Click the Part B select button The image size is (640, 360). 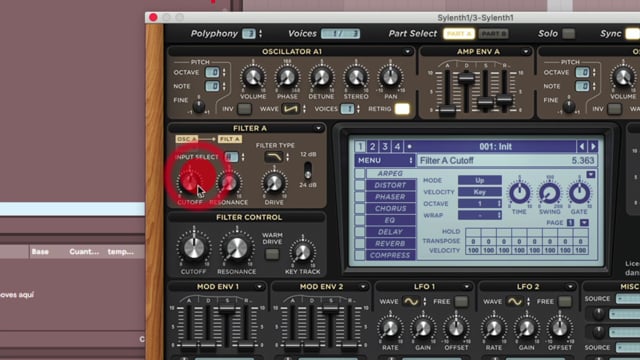pos(493,33)
